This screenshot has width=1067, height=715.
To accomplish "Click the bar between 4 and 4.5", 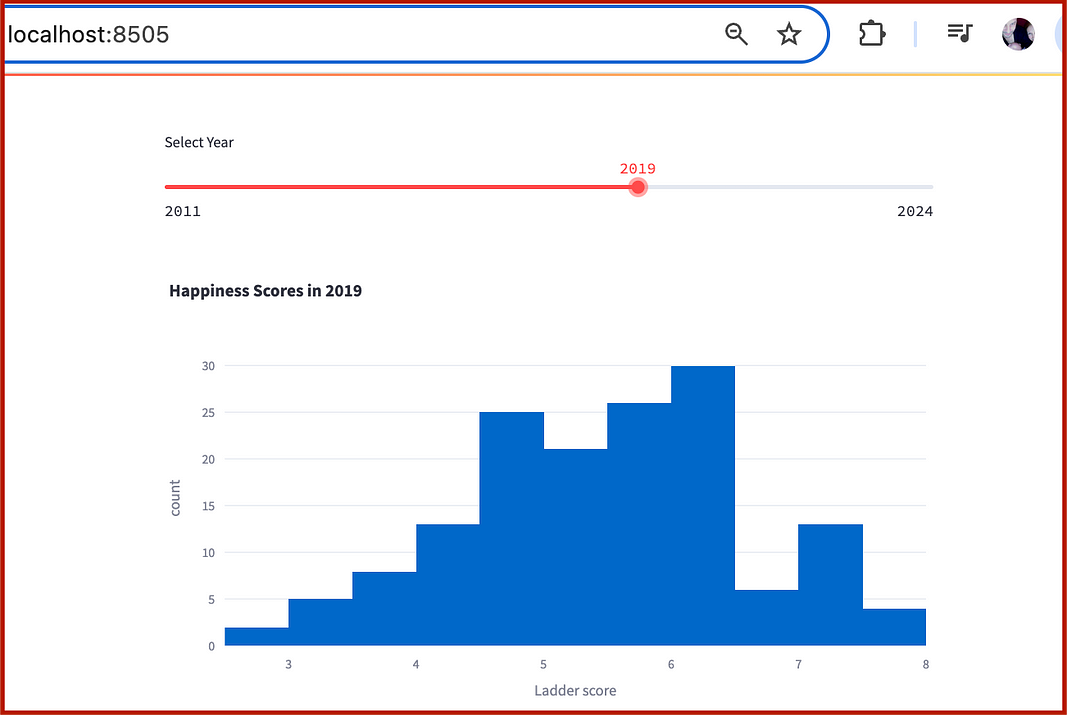I will click(x=448, y=585).
